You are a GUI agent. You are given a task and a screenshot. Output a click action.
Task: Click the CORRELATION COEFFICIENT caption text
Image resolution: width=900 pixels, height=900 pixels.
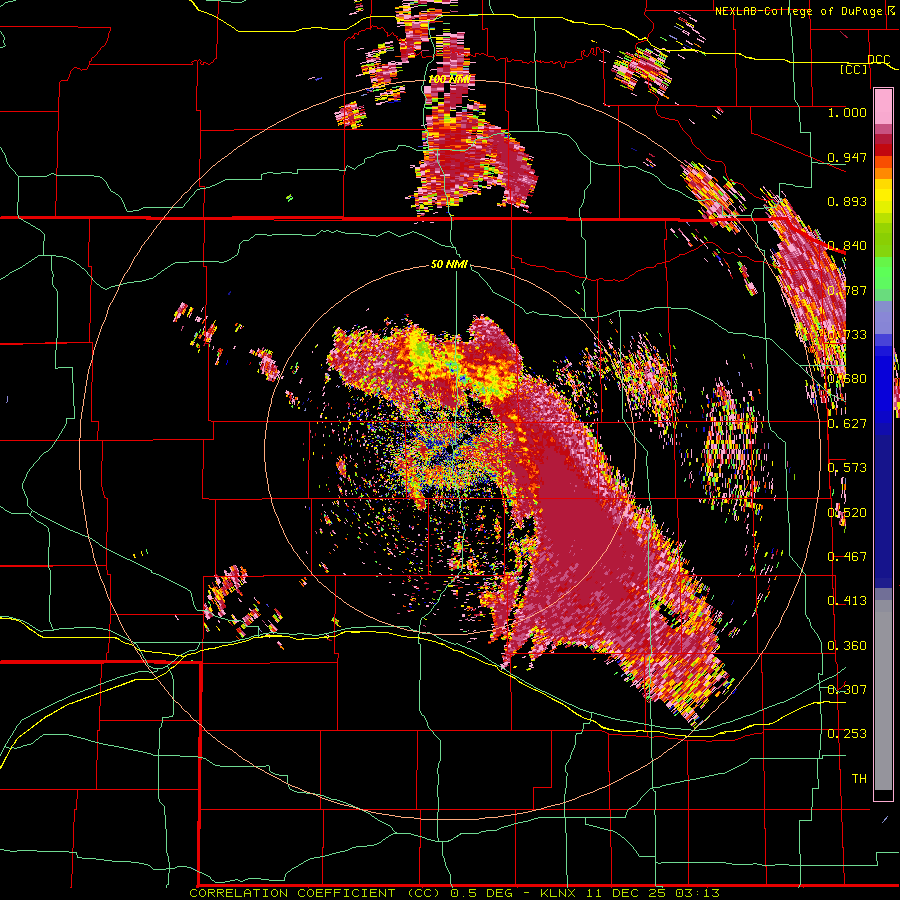tap(292, 893)
